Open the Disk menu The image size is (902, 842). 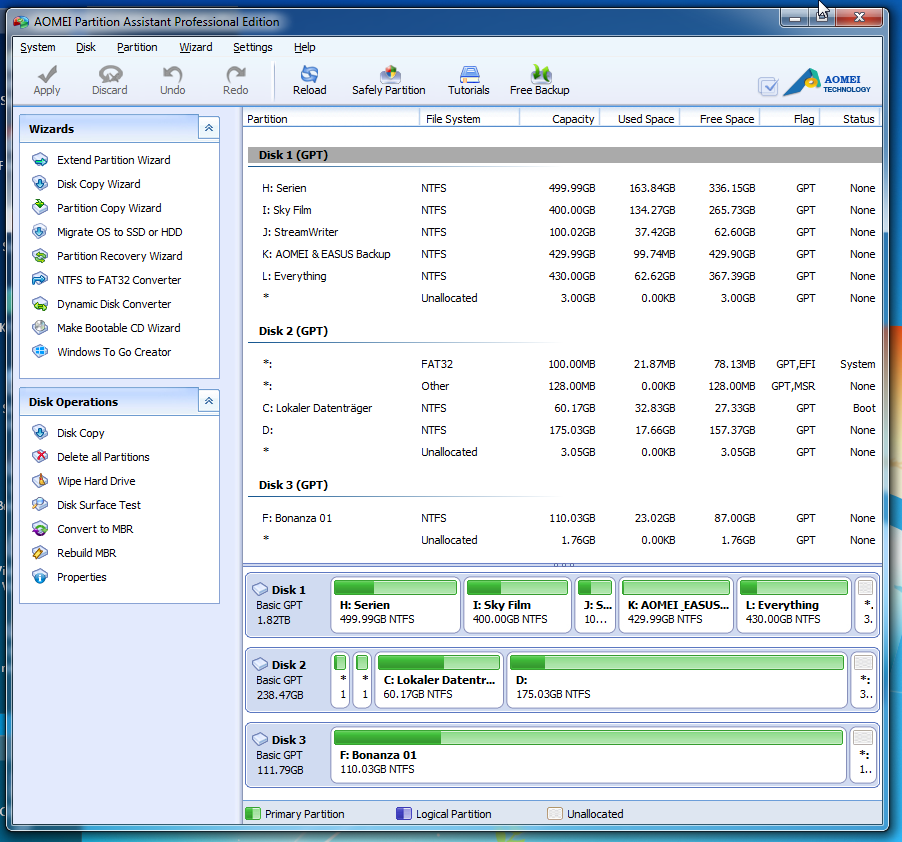pos(86,47)
